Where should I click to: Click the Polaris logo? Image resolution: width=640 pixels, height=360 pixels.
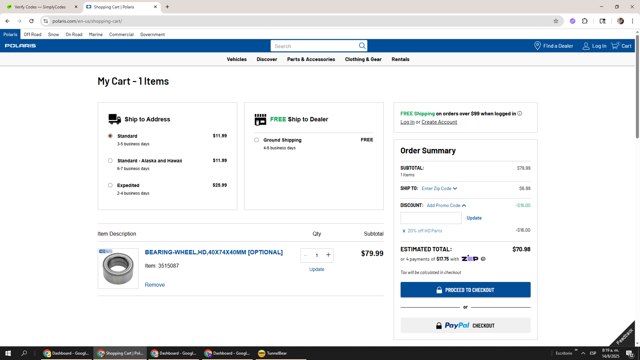click(20, 46)
